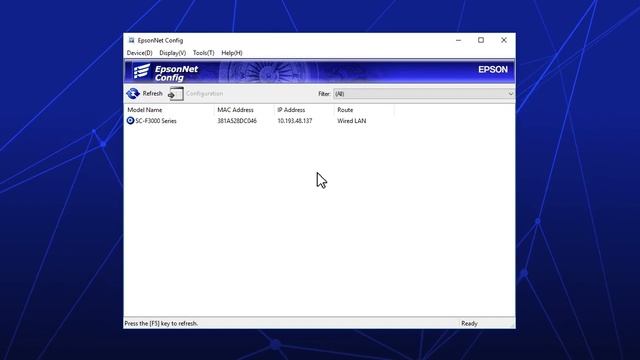Click IP address 10.193.48.137
640x360 pixels.
pyautogui.click(x=295, y=121)
